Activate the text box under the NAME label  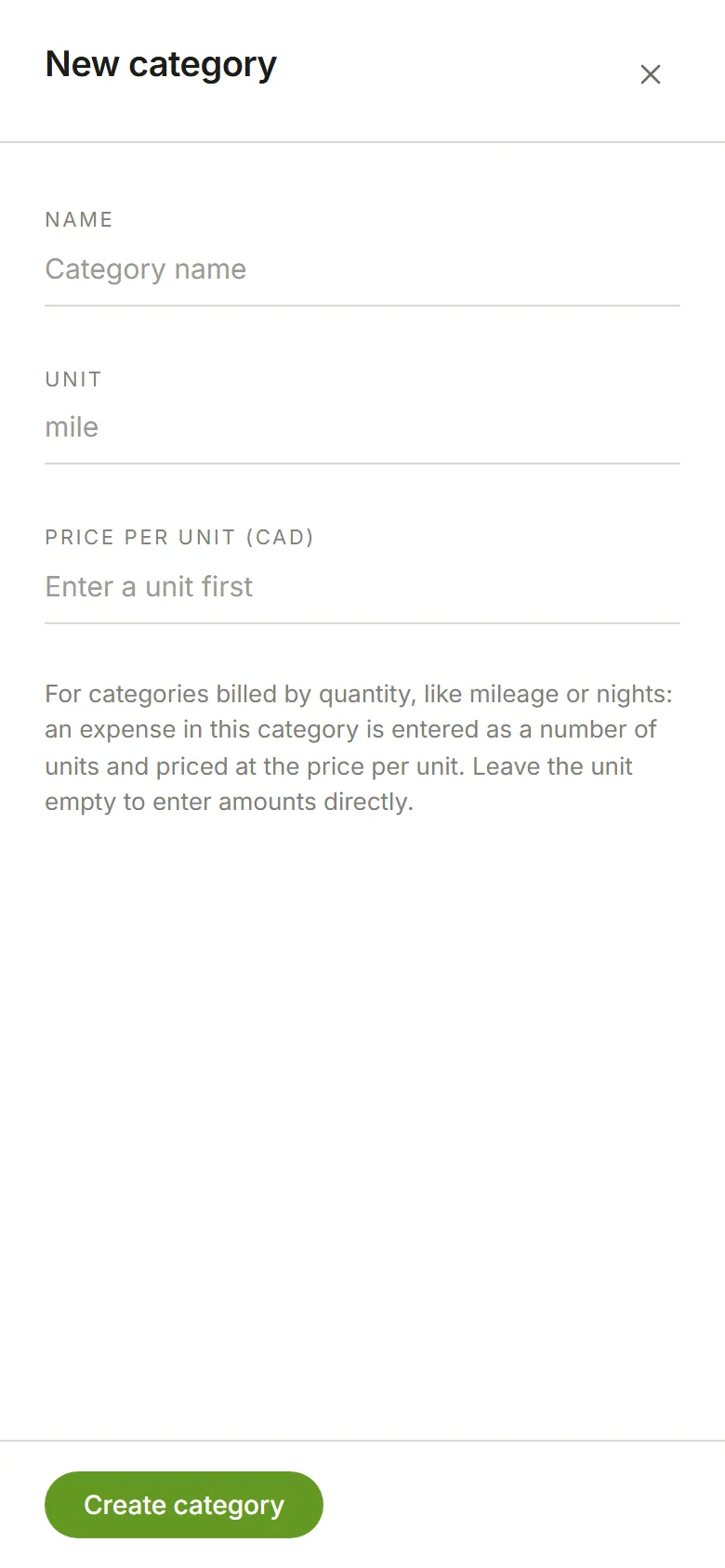click(362, 269)
